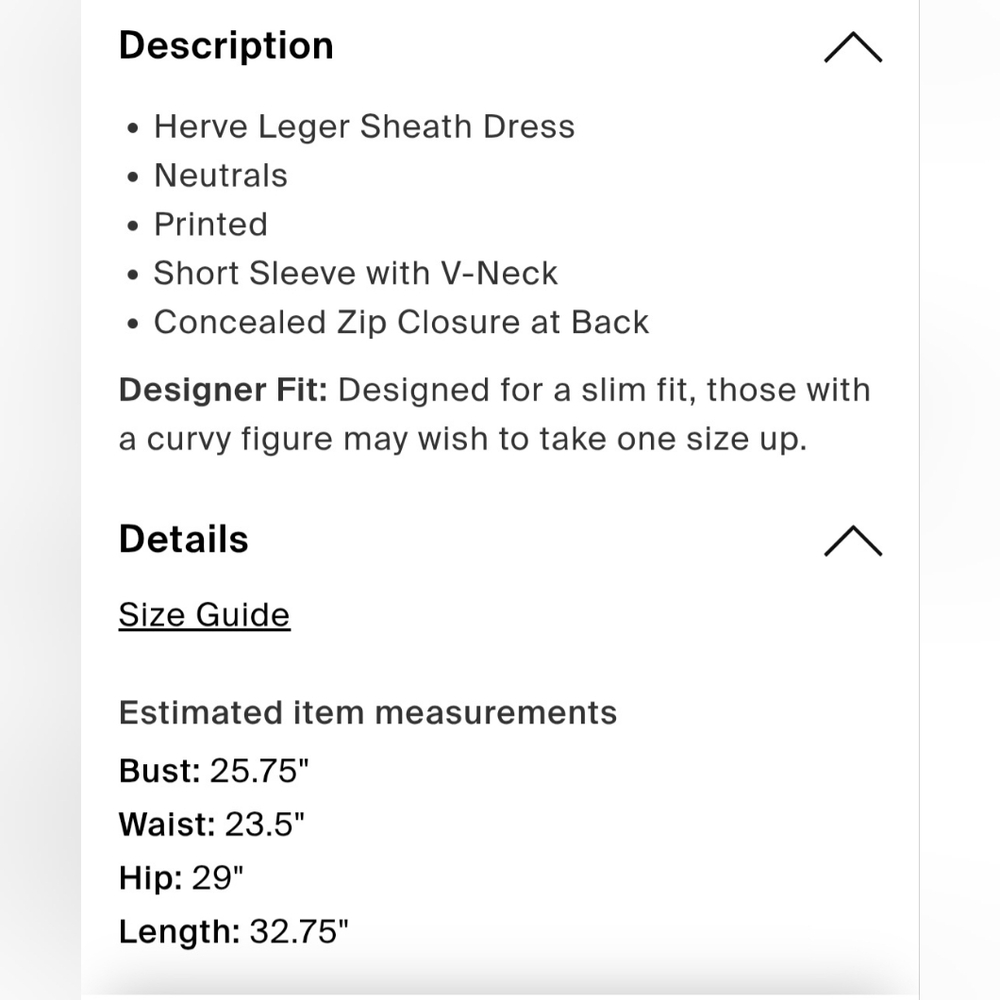Image resolution: width=1000 pixels, height=1000 pixels.
Task: Click the Short Sleeve with V-Neck line
Action: [x=356, y=274]
